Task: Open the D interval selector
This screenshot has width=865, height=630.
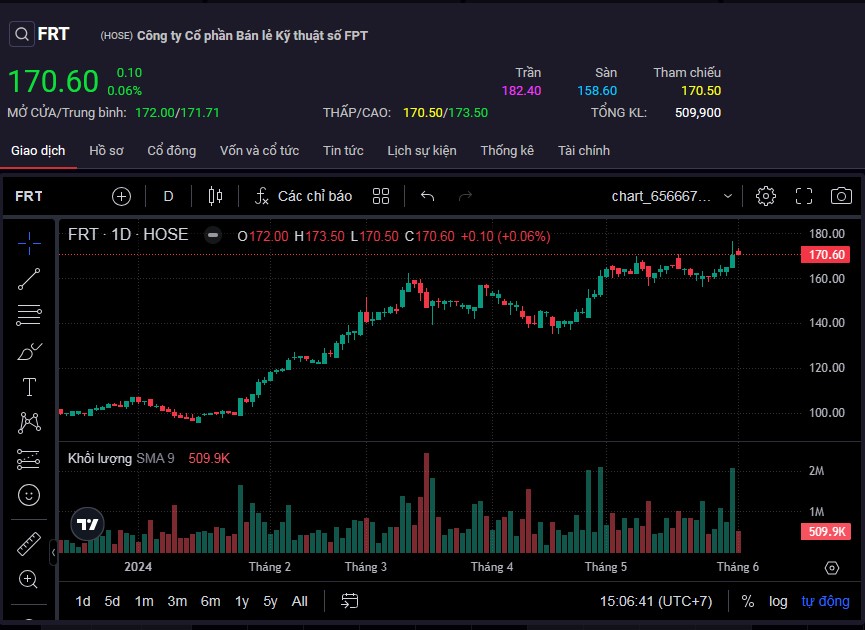Action: (x=168, y=196)
